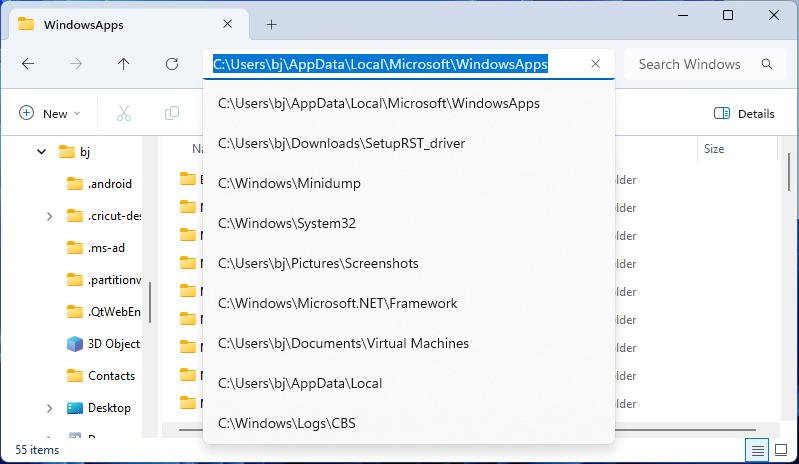
Task: Refresh the current folder
Action: (172, 64)
